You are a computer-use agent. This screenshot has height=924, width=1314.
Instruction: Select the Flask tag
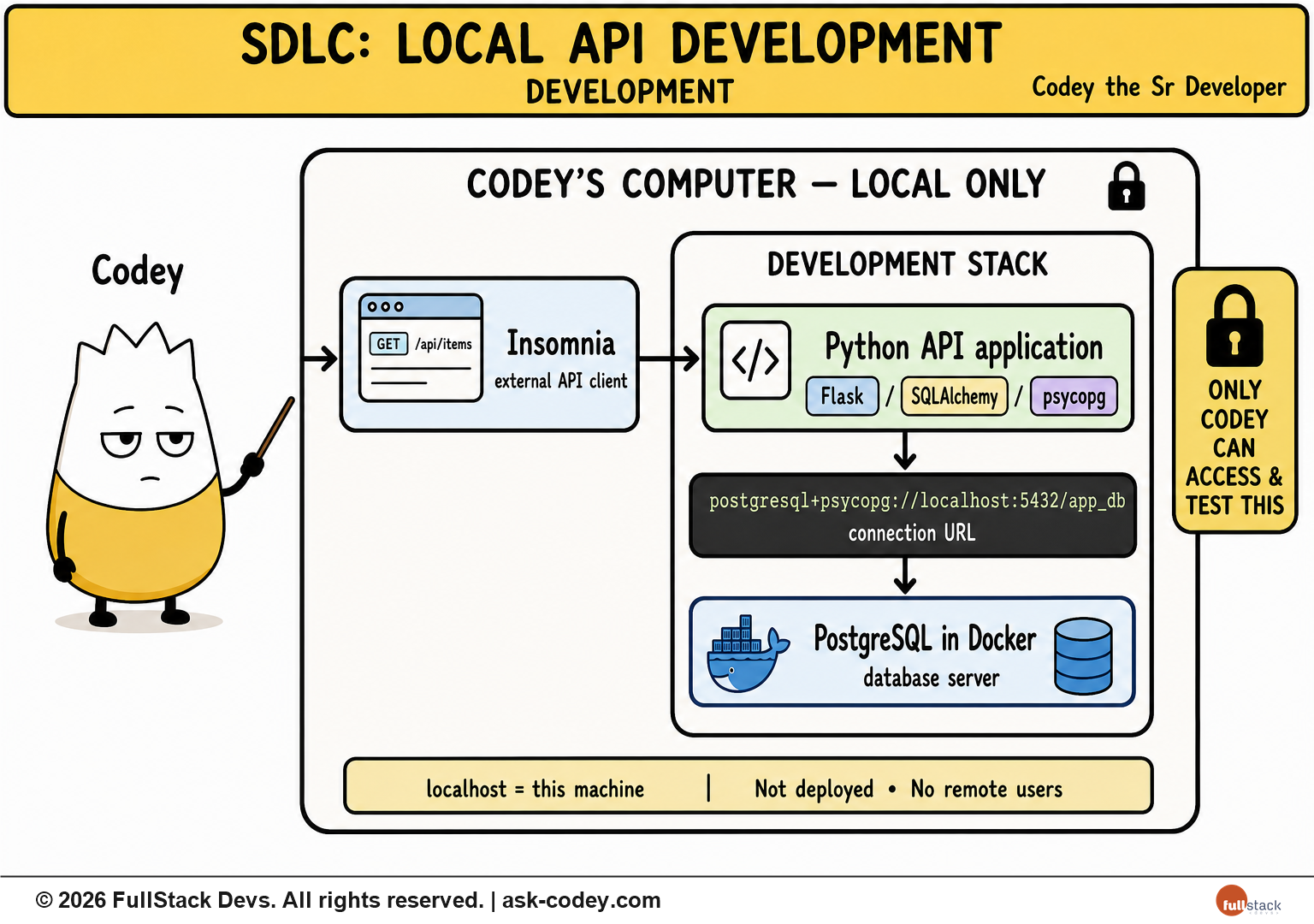(x=843, y=396)
